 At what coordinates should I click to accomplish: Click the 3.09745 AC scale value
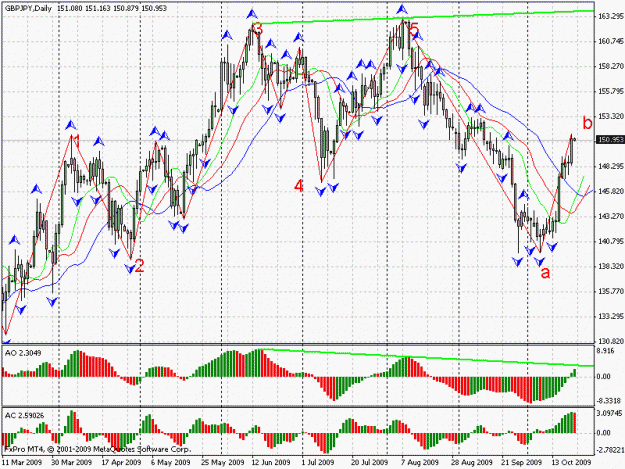pos(609,414)
